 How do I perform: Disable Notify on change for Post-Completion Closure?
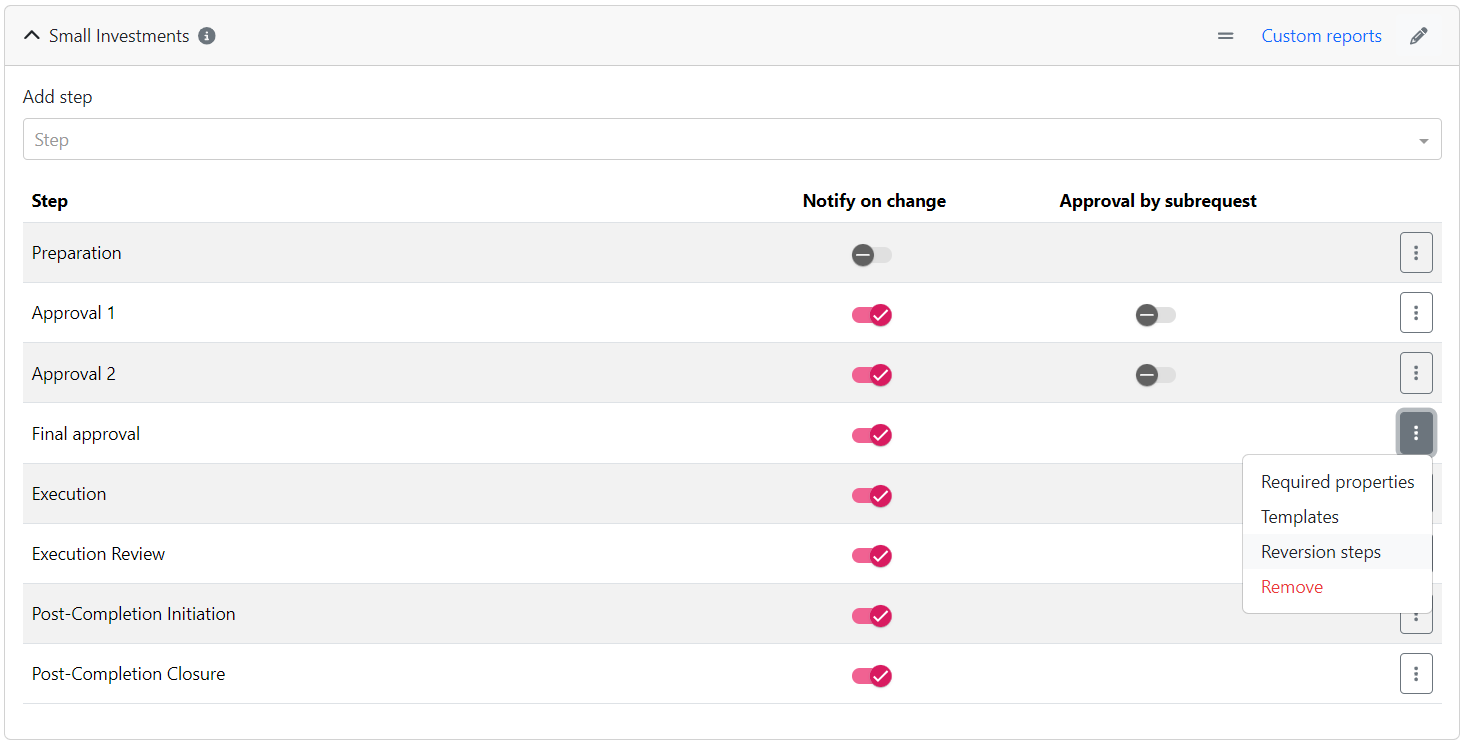point(872,675)
